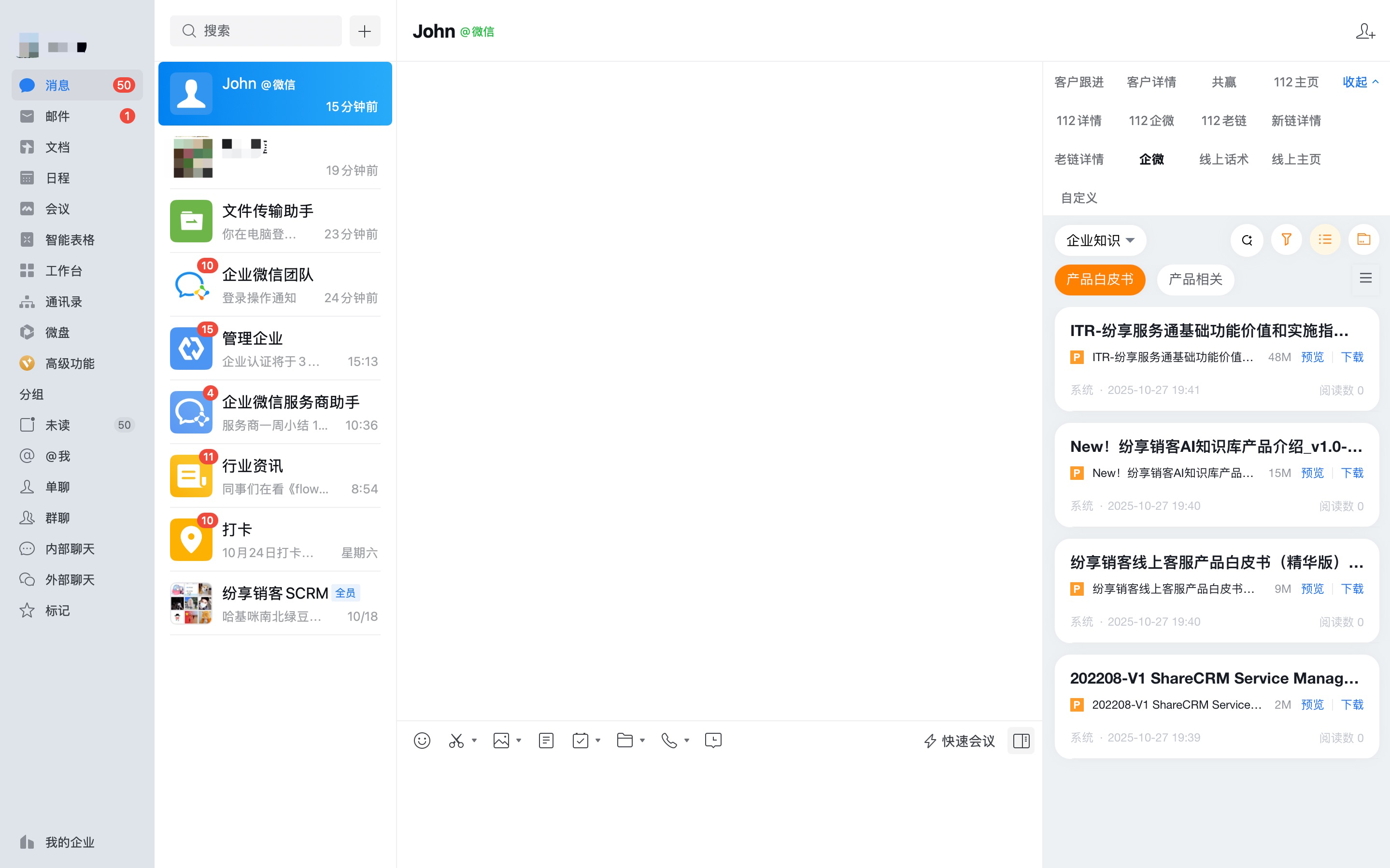Screen dimensions: 1390x868
Task: Open the quick reply message icon
Action: click(x=713, y=741)
